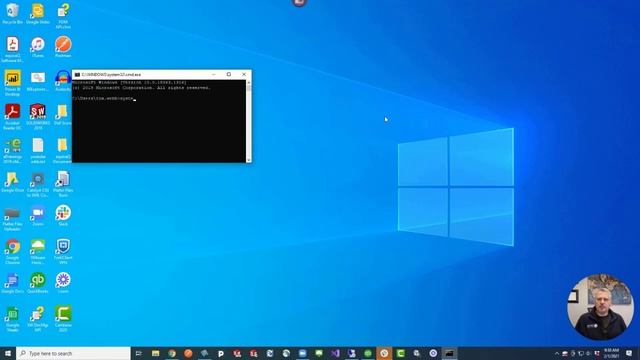Close the cmd.exe window

click(x=244, y=74)
